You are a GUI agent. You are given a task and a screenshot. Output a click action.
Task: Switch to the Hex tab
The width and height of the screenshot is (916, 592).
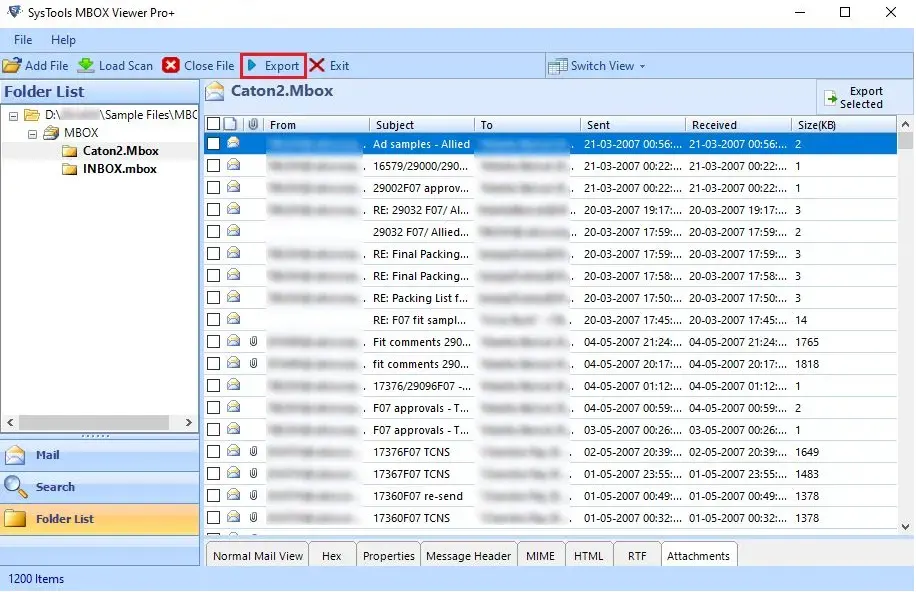pyautogui.click(x=331, y=556)
